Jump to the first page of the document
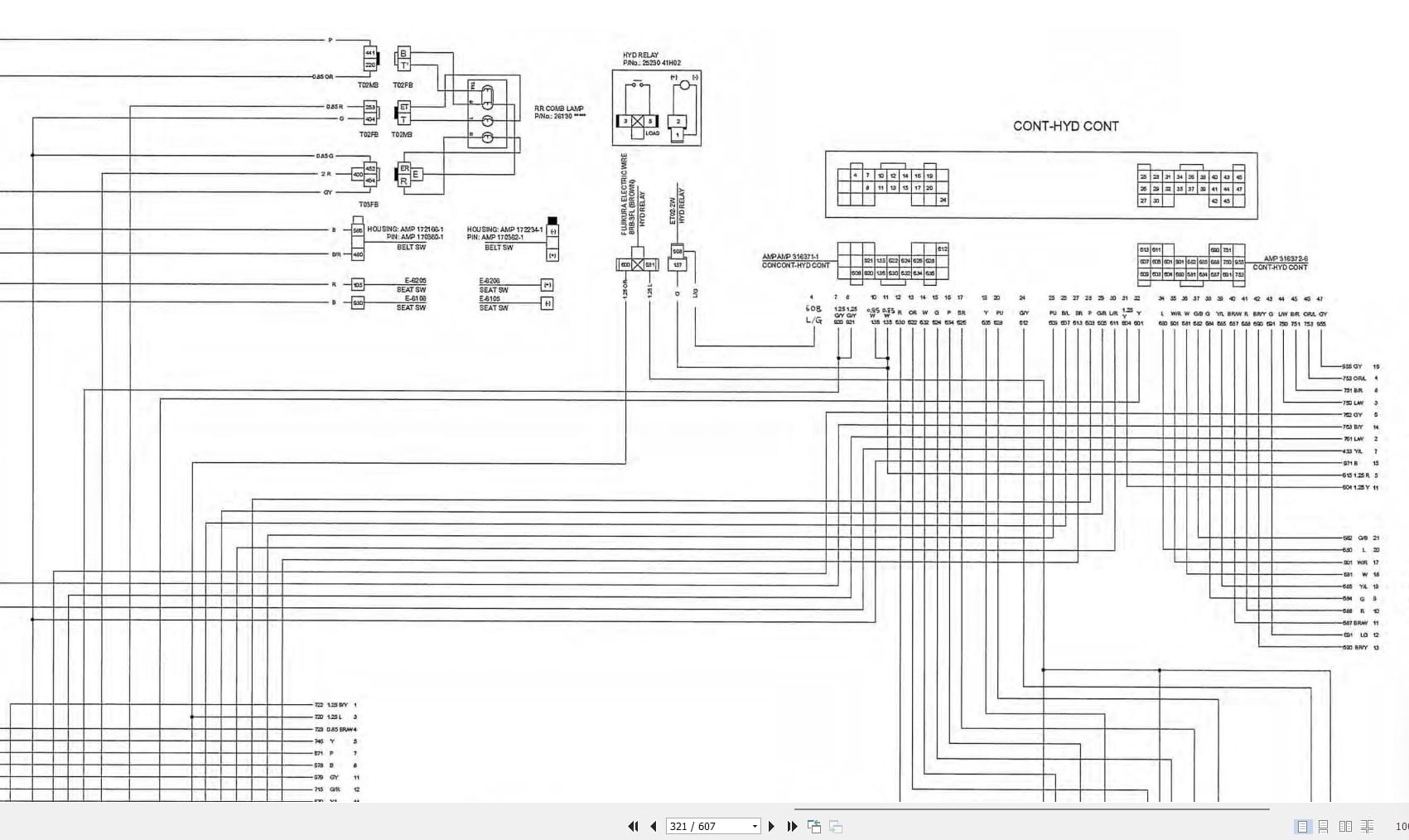Viewport: 1409px width, 840px height. click(634, 826)
